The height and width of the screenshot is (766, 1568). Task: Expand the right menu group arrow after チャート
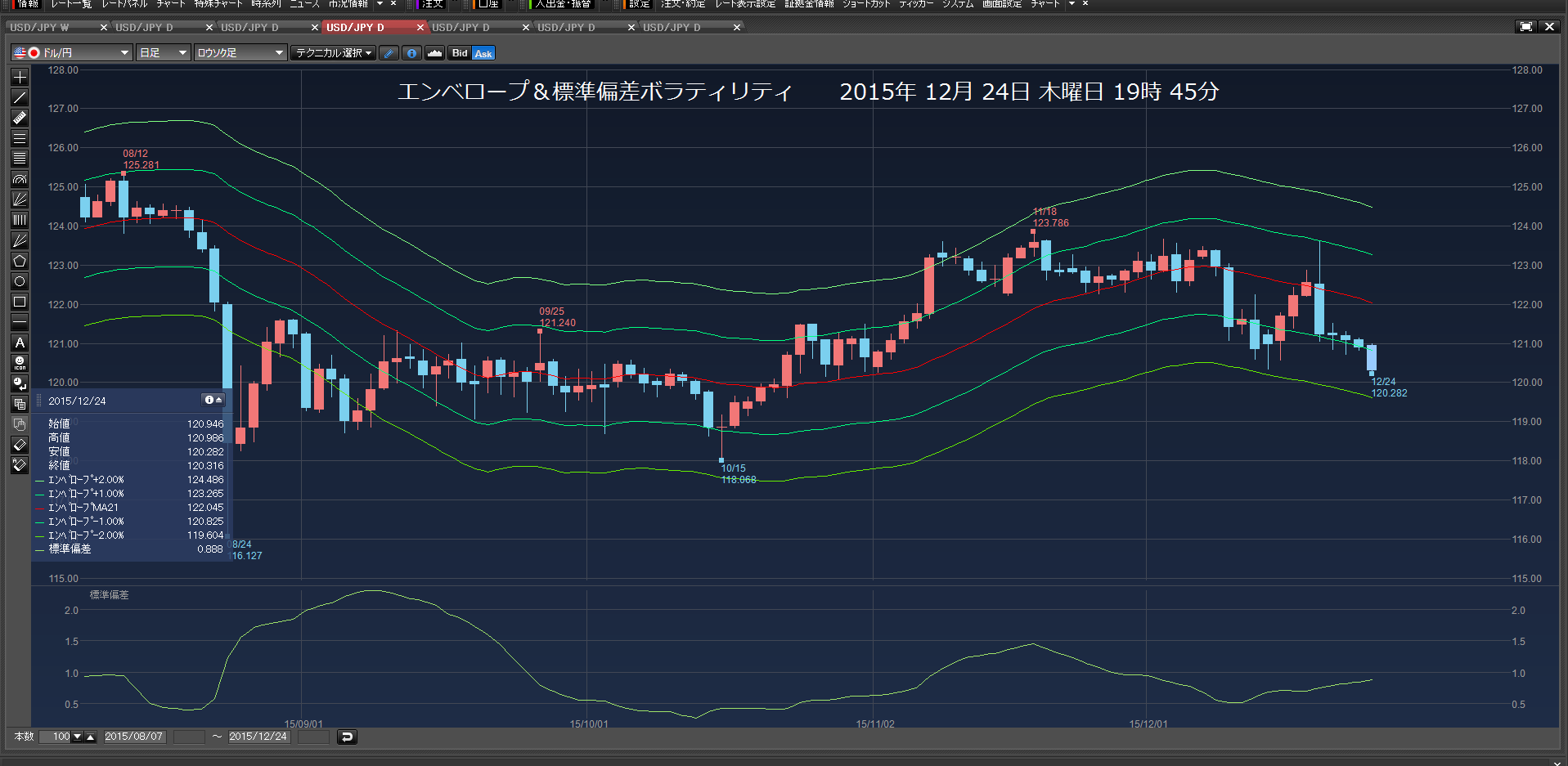point(1072,4)
